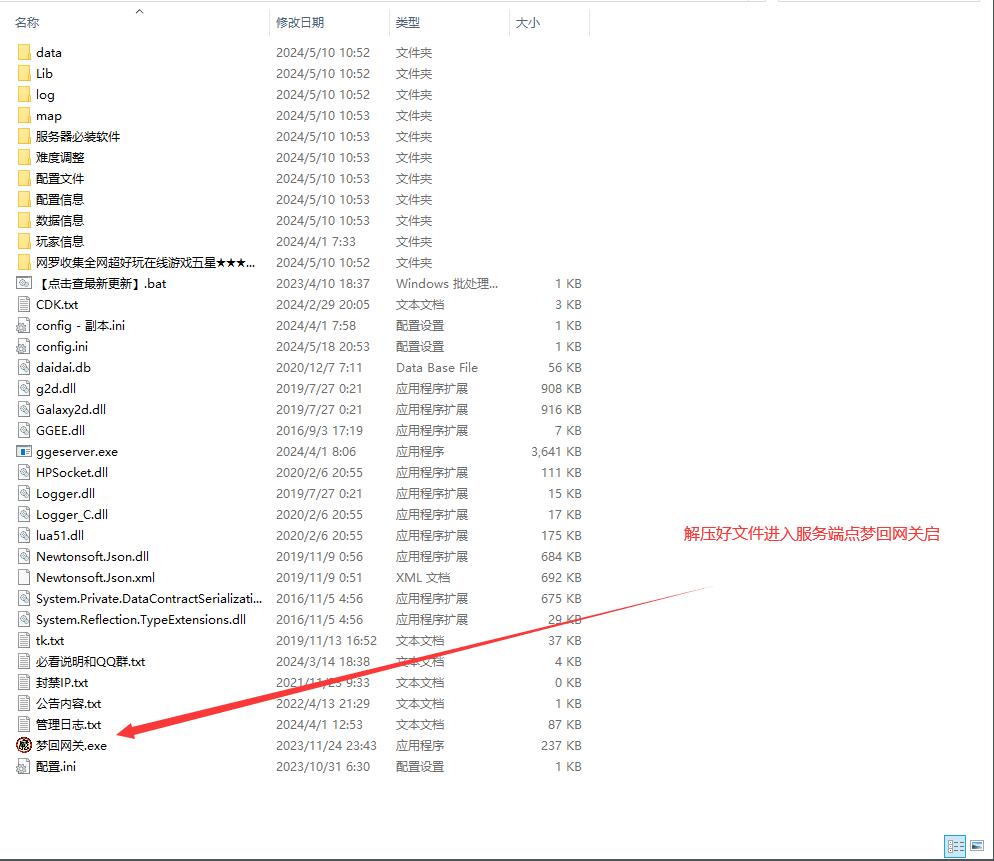
Task: Click the 梦回网关.exe application icon
Action: click(24, 745)
